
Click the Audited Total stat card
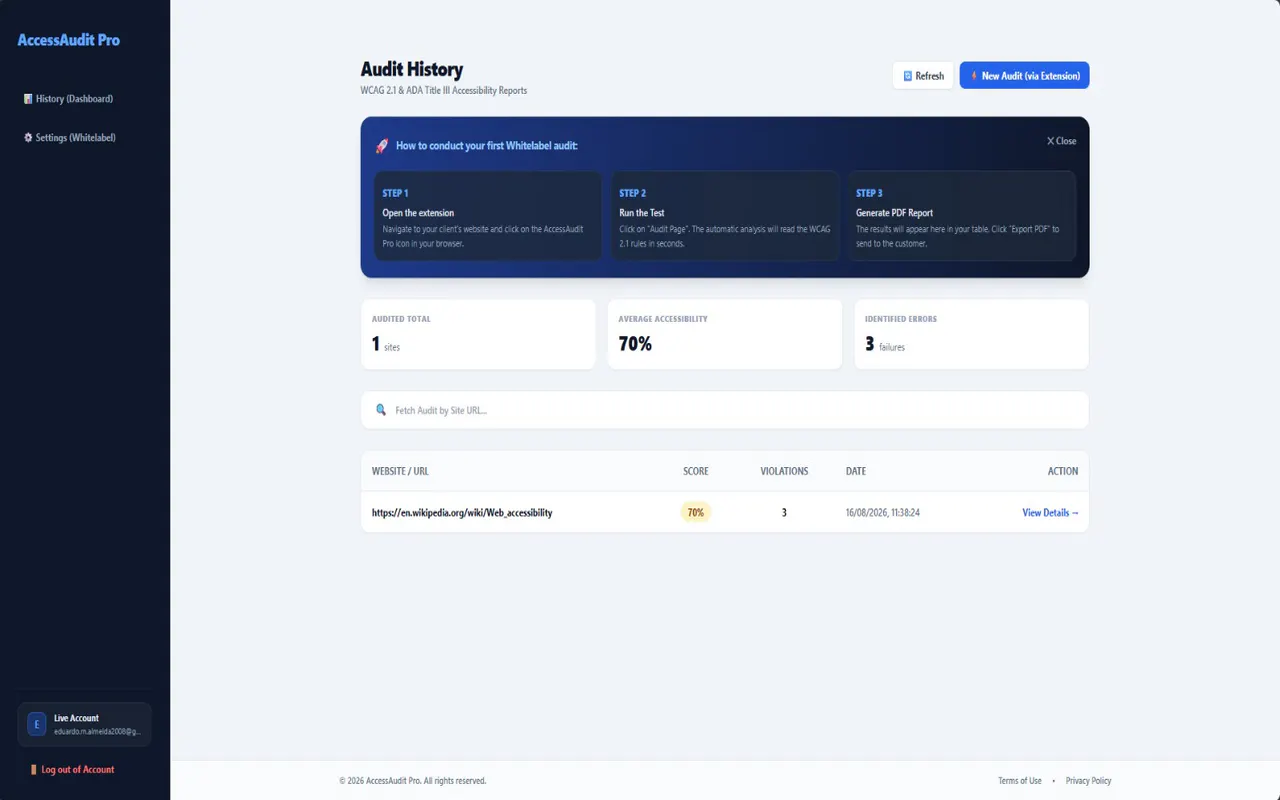[478, 334]
